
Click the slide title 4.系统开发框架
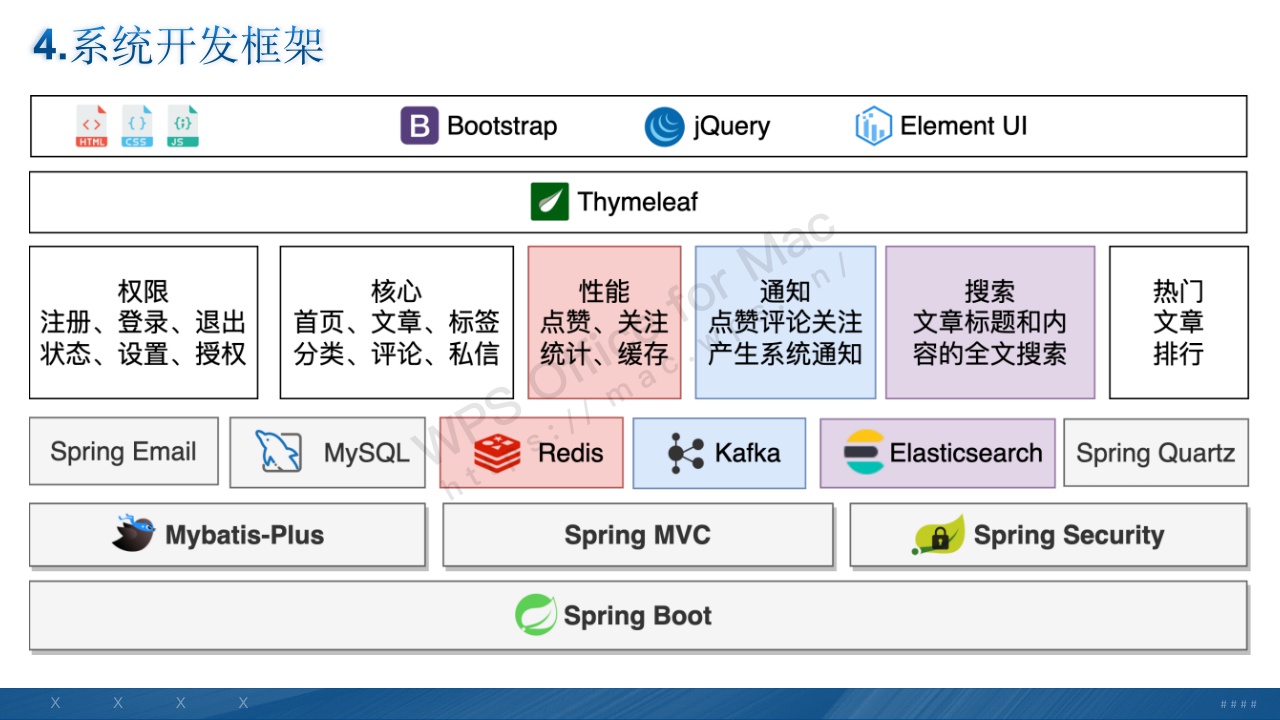(179, 47)
